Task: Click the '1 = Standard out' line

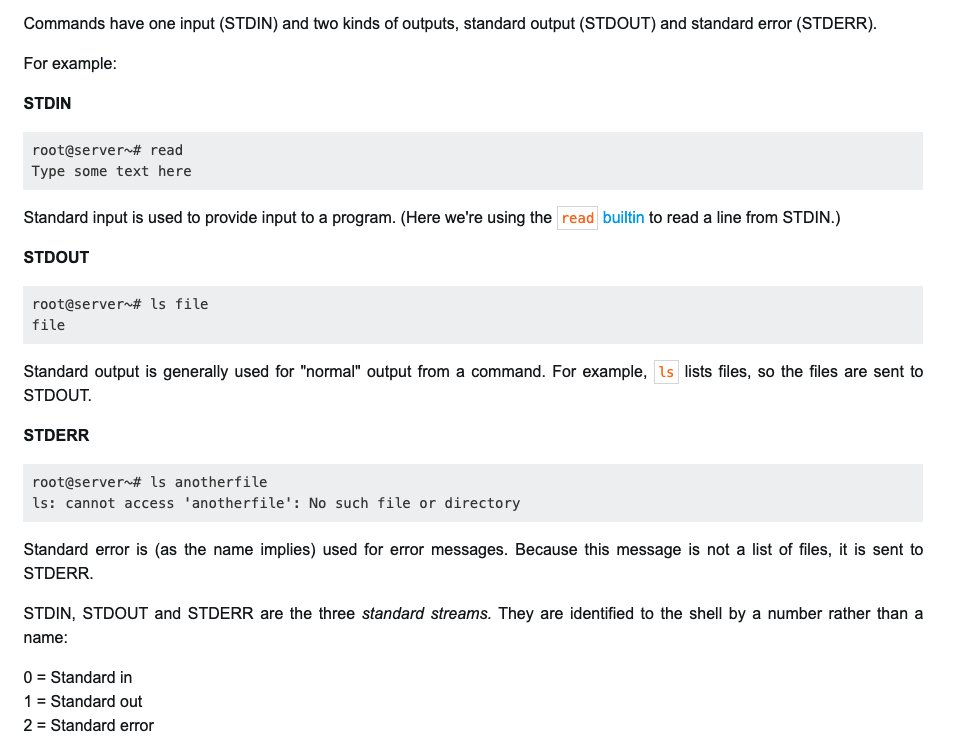Action: [83, 701]
